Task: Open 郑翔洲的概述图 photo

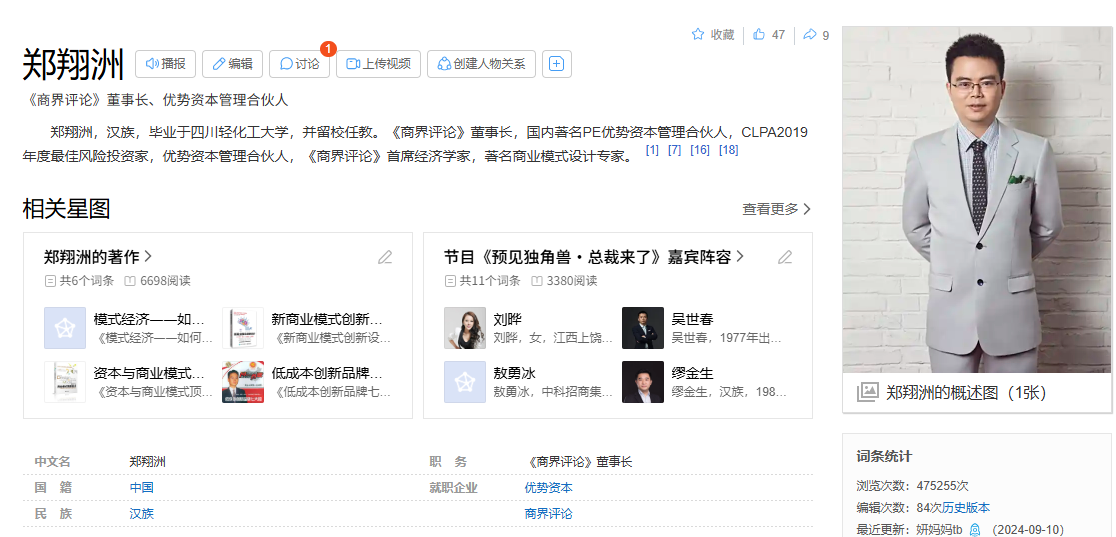Action: tap(976, 392)
